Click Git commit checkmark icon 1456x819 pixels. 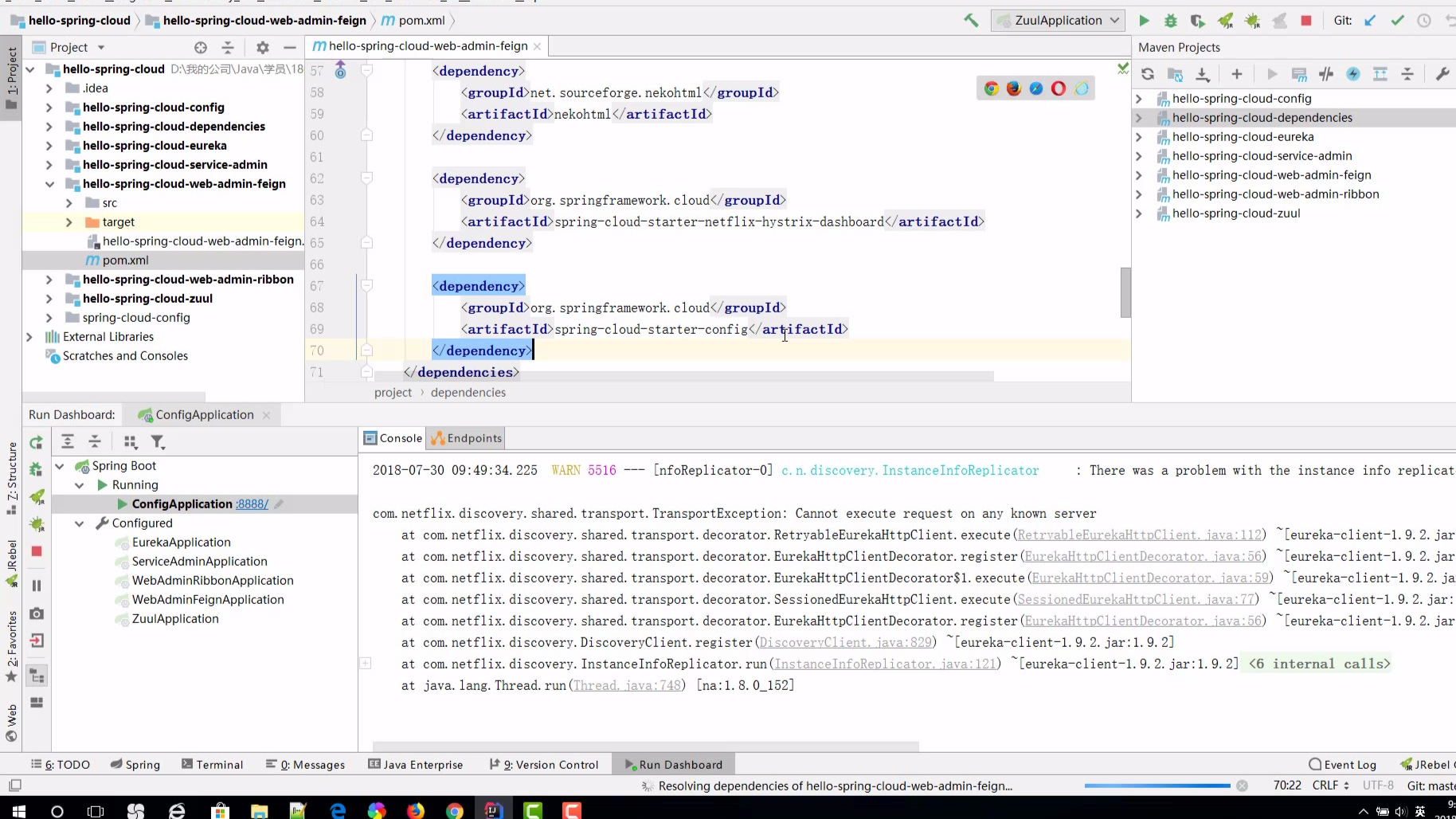coord(1397,21)
